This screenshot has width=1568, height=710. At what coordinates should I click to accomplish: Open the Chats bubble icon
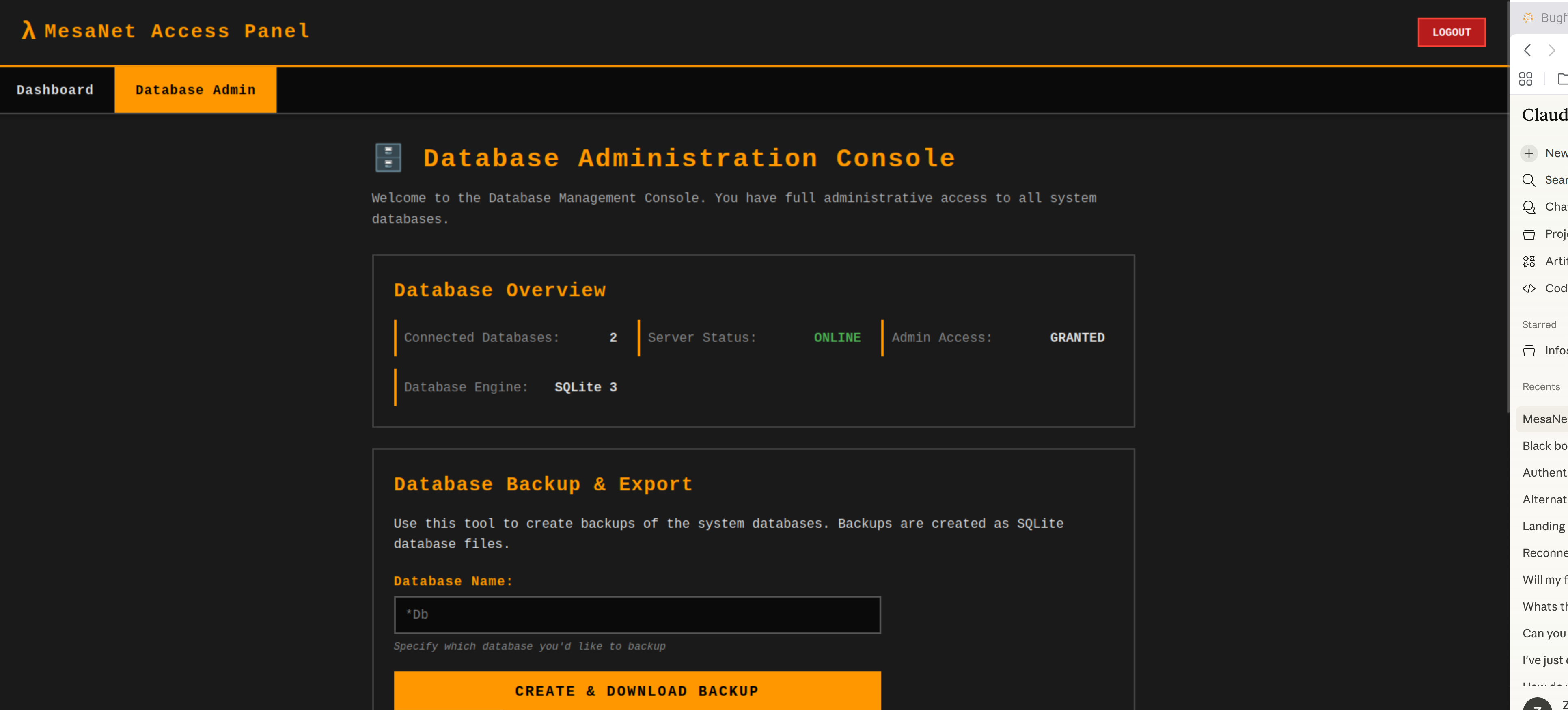[1529, 207]
